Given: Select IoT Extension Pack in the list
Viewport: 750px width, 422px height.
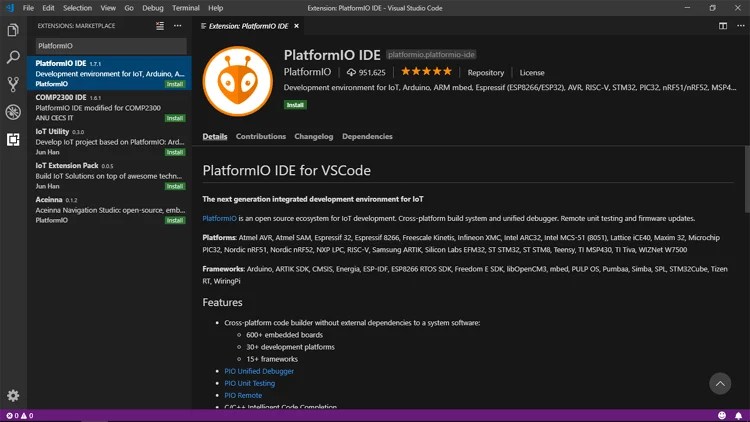Looking at the screenshot, I should 110,175.
